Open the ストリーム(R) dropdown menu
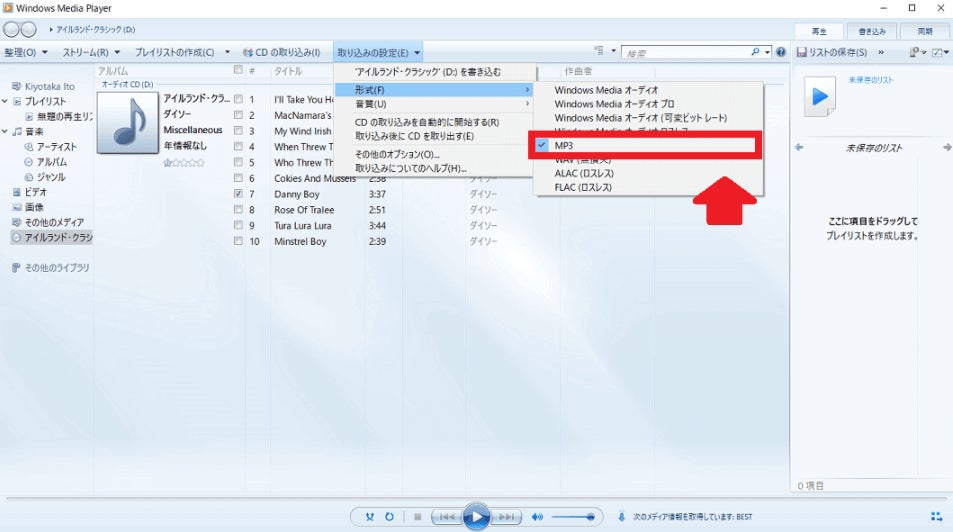This screenshot has height=532, width=953. pos(91,52)
